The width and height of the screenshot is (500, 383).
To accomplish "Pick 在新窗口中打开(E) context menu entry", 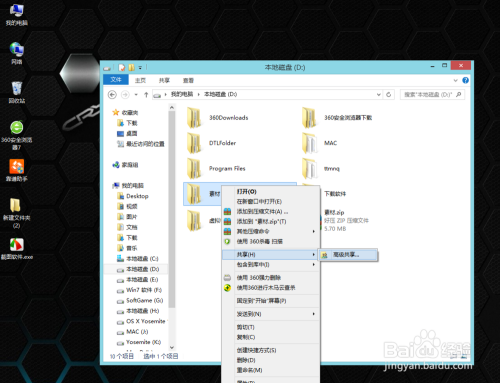I will (270, 202).
